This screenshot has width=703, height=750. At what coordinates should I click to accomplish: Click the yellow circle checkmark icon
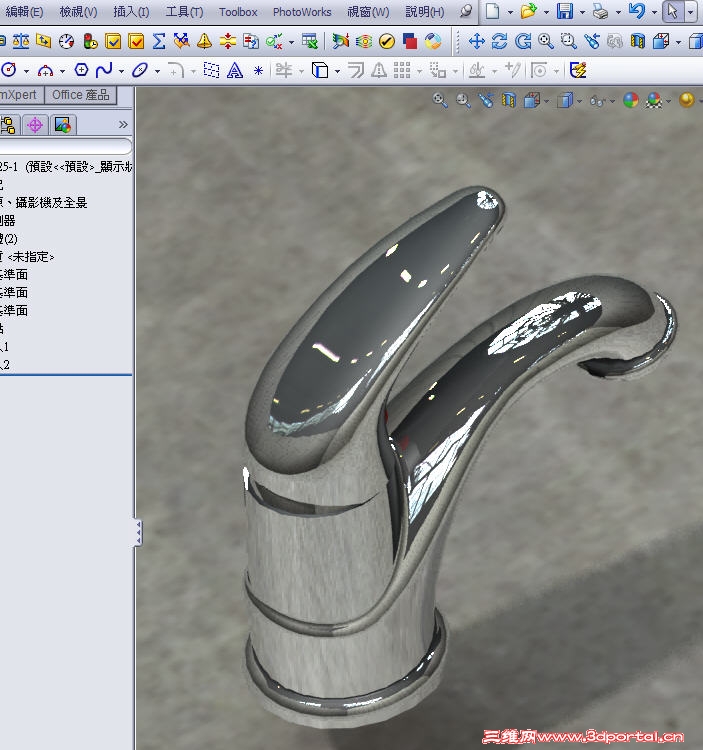387,42
